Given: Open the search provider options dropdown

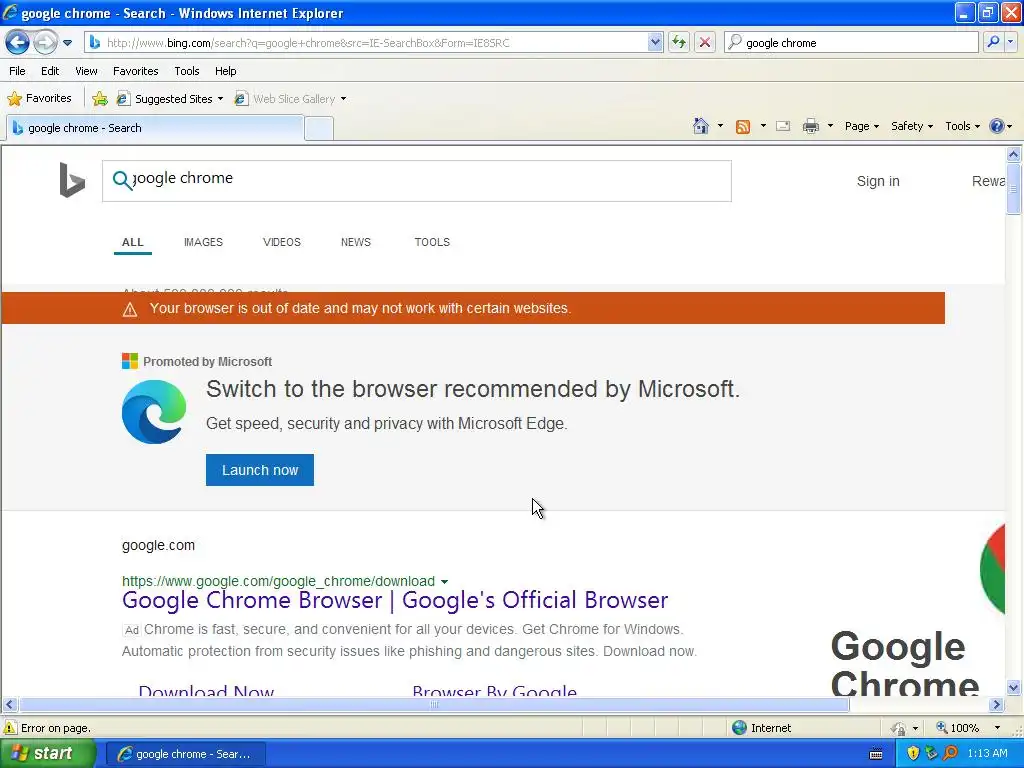Looking at the screenshot, I should tap(1010, 43).
